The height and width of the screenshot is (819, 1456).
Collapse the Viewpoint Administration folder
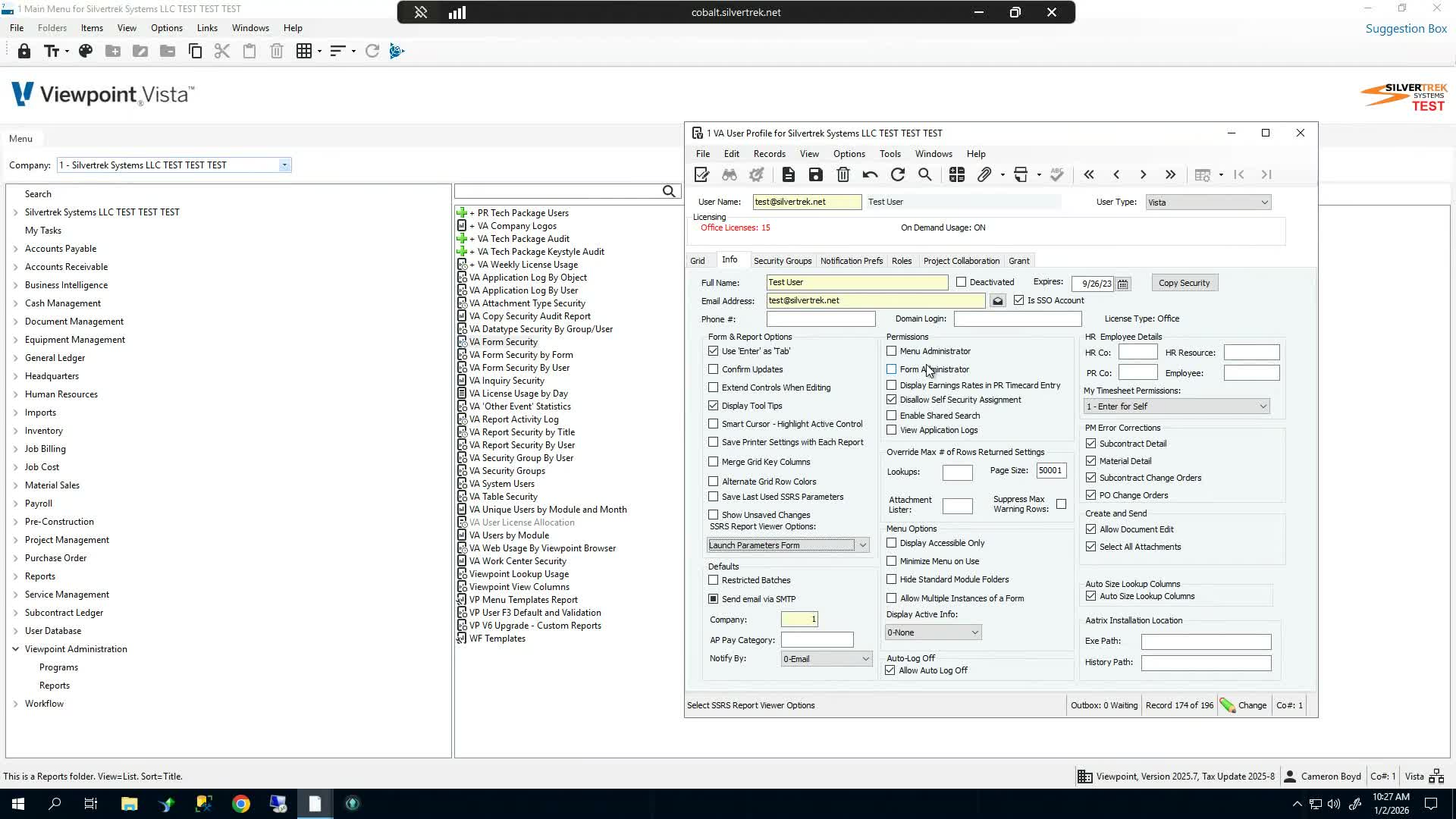(16, 649)
